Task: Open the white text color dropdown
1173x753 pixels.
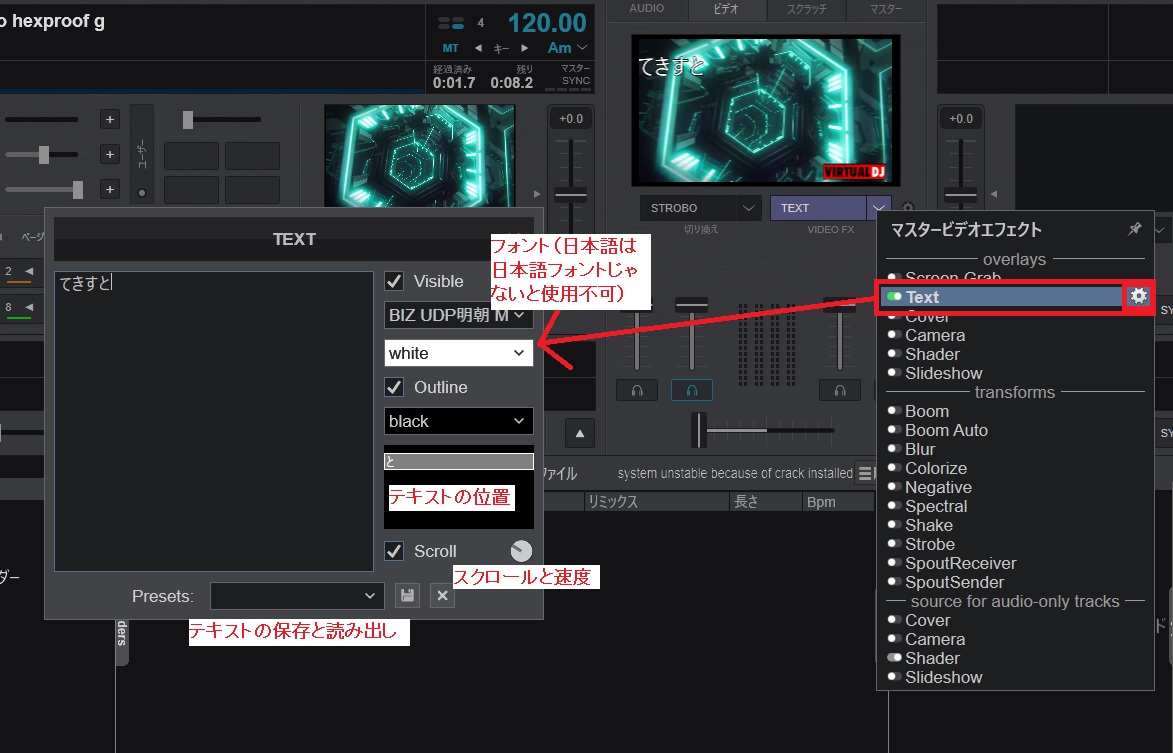Action: pyautogui.click(x=459, y=353)
